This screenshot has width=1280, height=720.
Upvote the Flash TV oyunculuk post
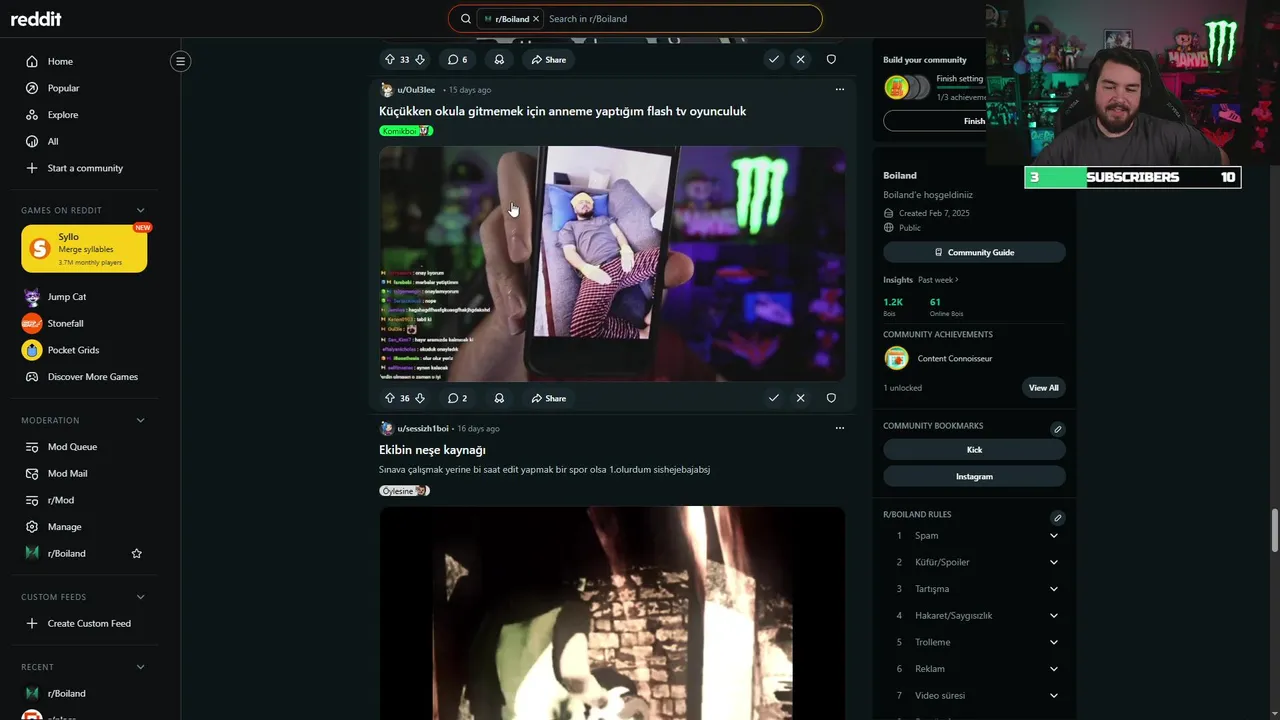pyautogui.click(x=390, y=398)
